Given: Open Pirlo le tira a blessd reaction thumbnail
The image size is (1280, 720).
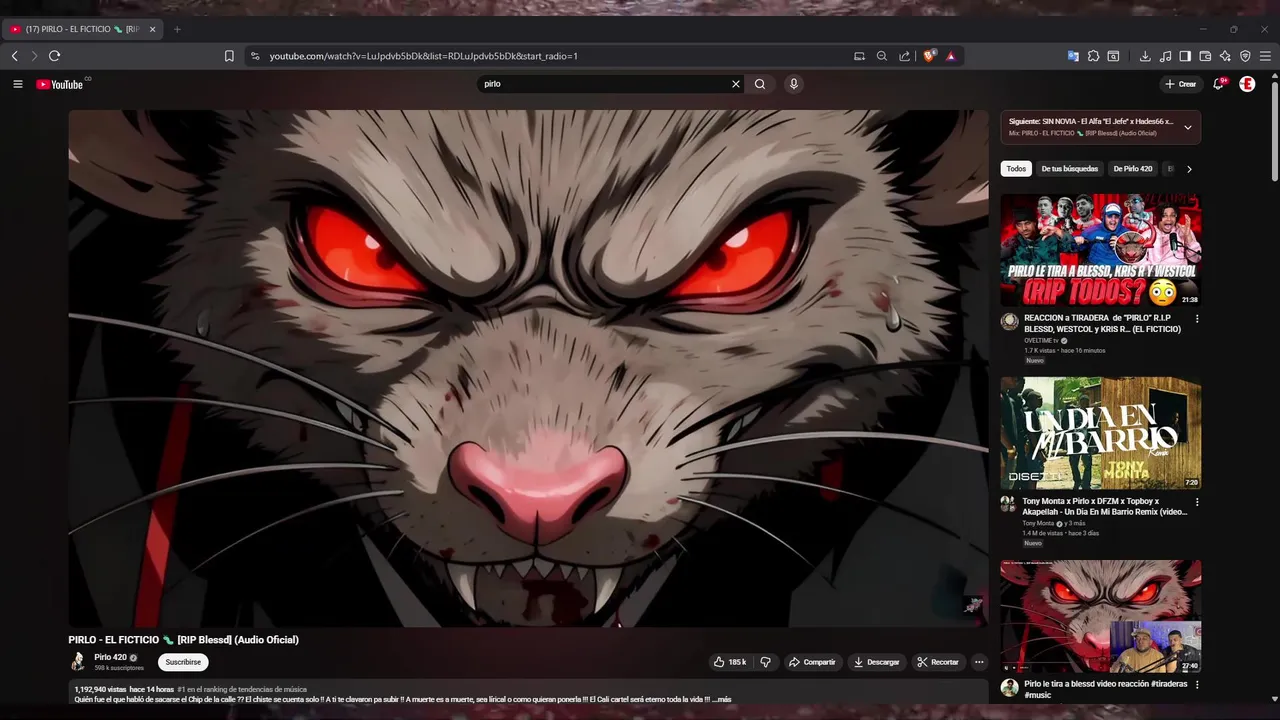Looking at the screenshot, I should coord(1101,616).
